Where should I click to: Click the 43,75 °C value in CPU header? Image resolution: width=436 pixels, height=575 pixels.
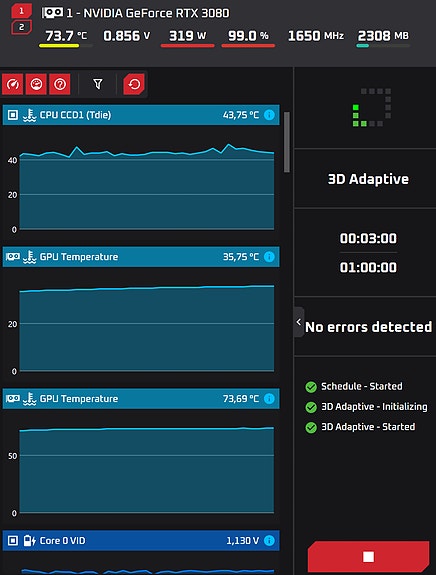[241, 115]
